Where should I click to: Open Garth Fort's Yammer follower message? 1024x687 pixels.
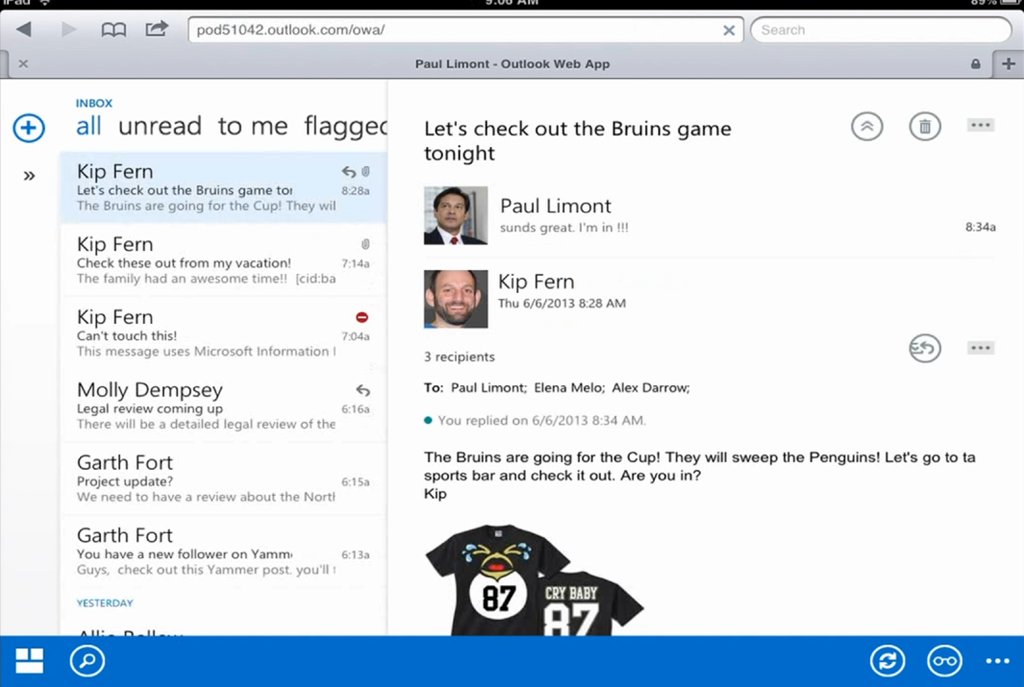(223, 551)
